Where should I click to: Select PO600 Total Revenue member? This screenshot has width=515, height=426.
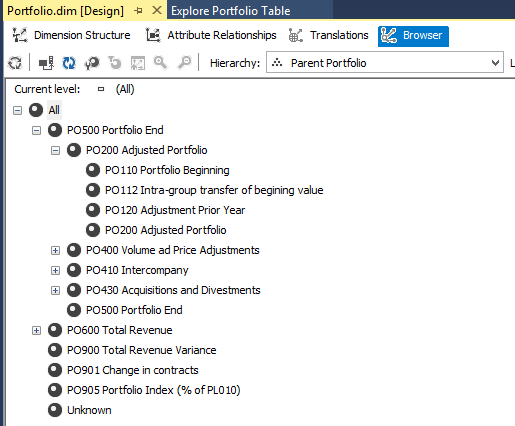pyautogui.click(x=120, y=330)
